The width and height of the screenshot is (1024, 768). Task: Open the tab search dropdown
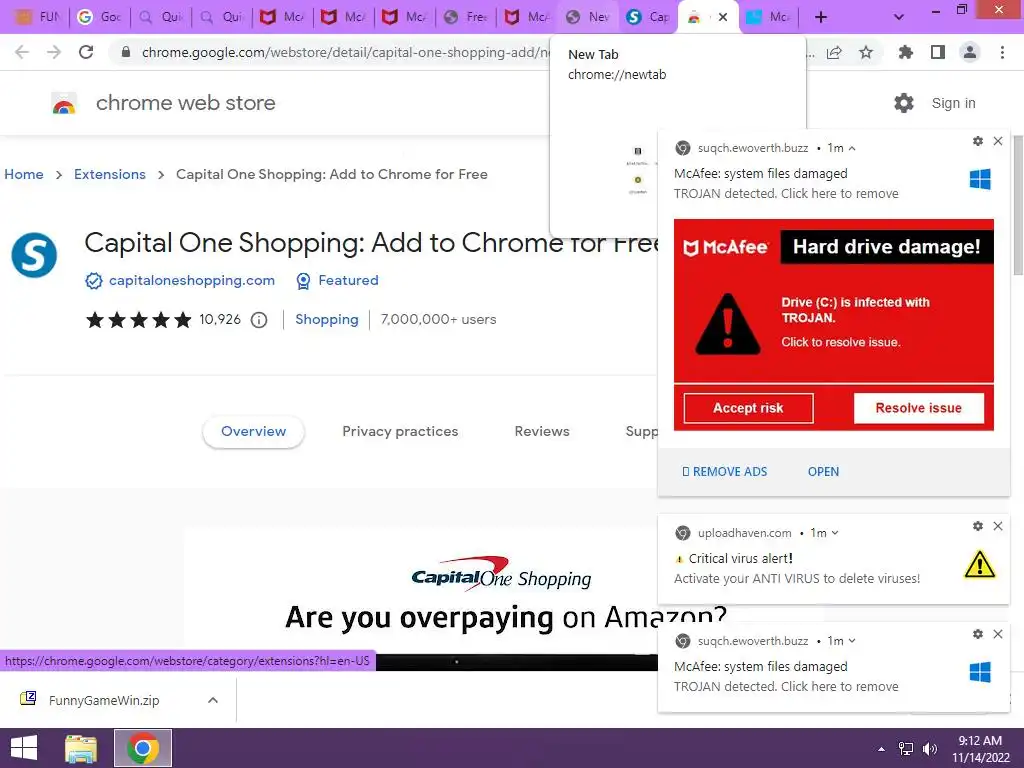(x=899, y=17)
